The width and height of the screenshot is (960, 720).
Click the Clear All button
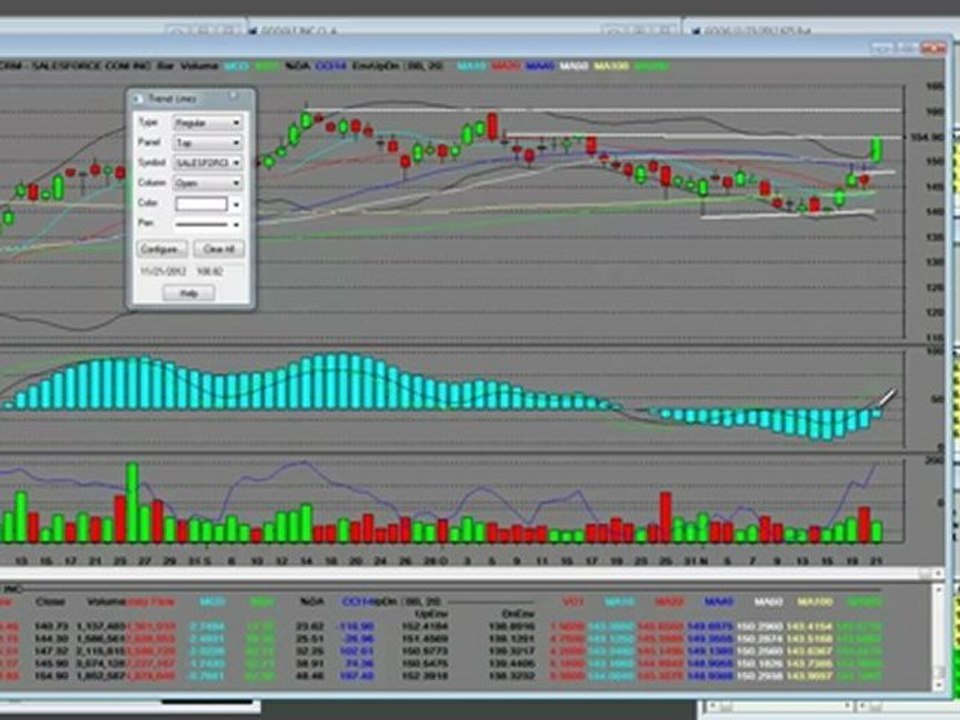tap(219, 249)
